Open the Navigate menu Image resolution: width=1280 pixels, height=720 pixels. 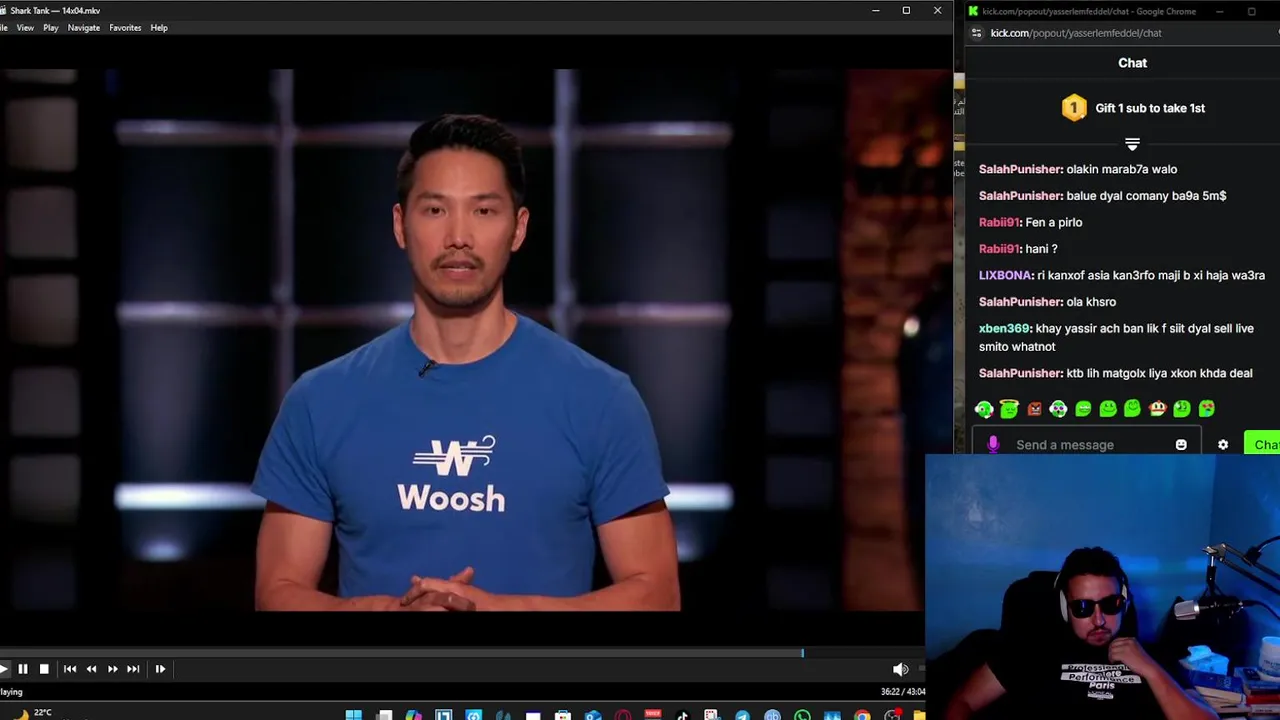click(84, 28)
